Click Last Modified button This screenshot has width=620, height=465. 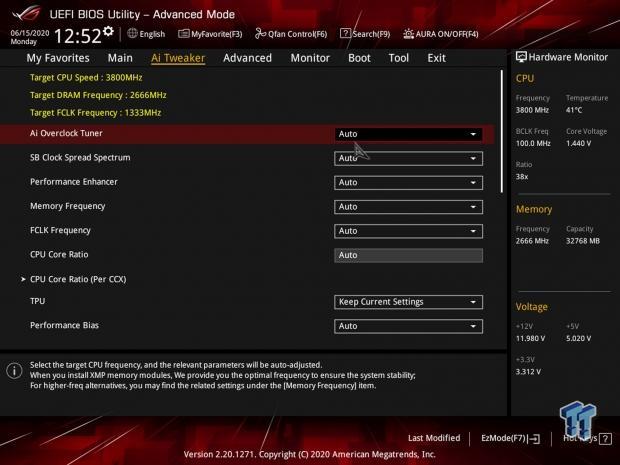pyautogui.click(x=434, y=438)
